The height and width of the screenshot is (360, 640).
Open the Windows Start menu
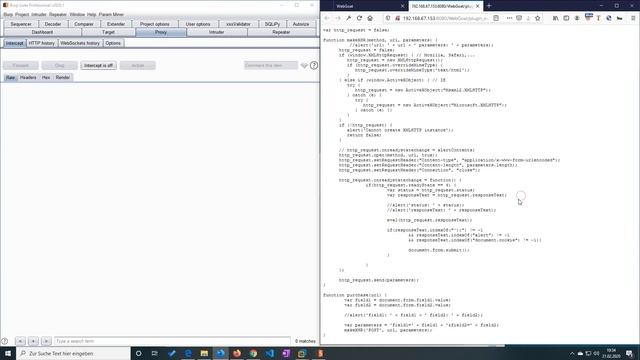click(x=8, y=353)
